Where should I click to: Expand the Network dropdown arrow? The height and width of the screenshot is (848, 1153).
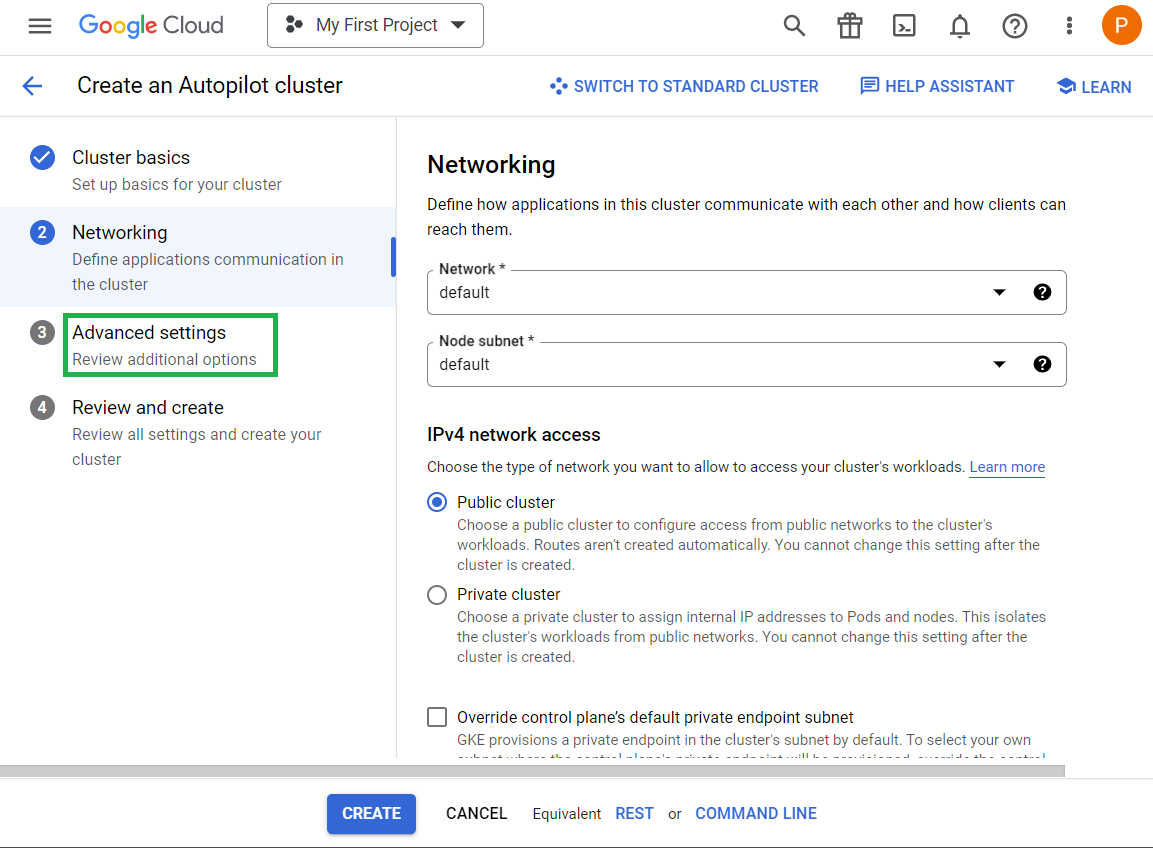pyautogui.click(x=999, y=292)
